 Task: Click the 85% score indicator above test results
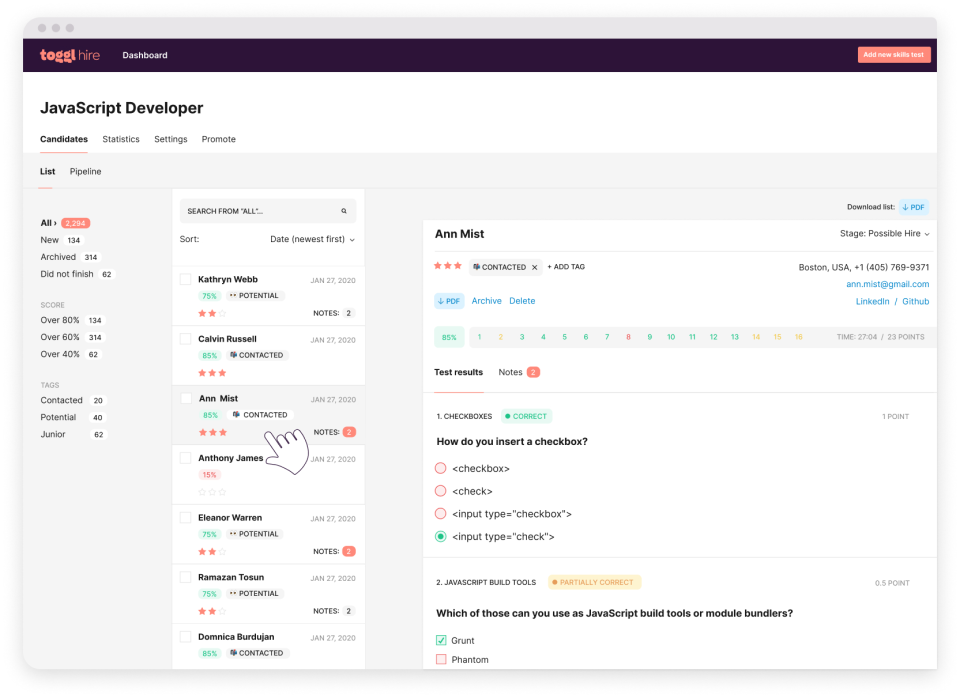(449, 337)
